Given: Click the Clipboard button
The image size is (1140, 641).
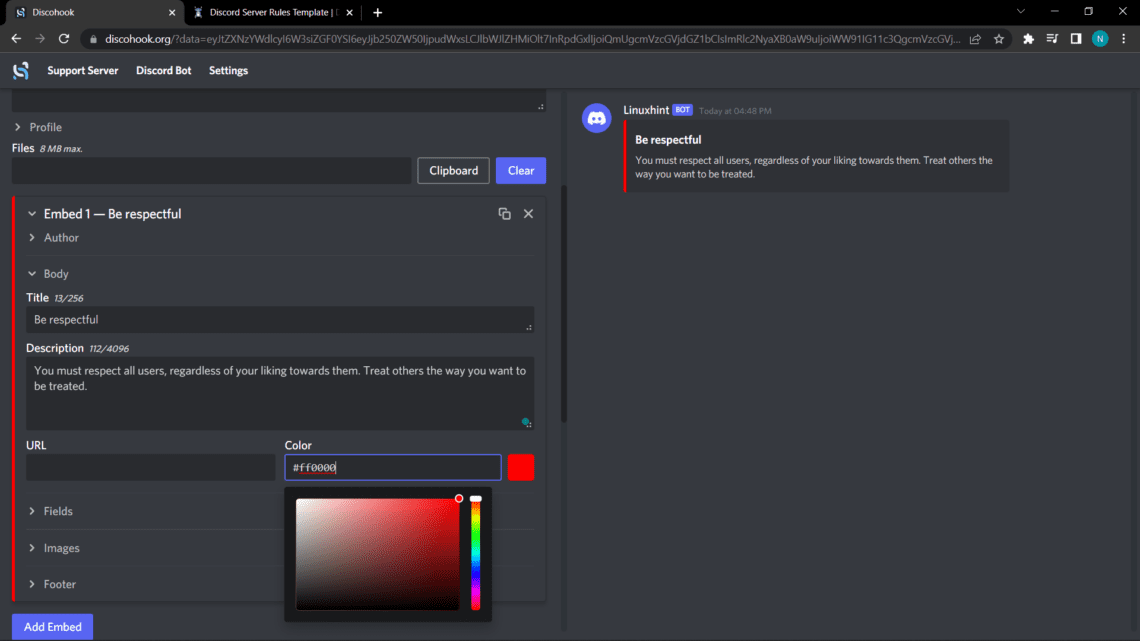Looking at the screenshot, I should [x=454, y=171].
